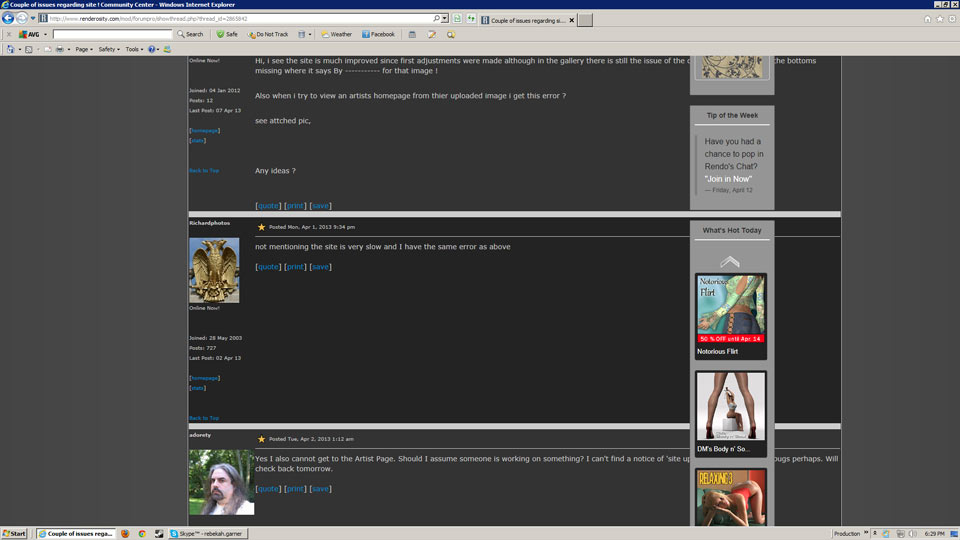Open the recent pages dropdown arrow
Viewport: 960px width, 540px height.
[33, 18]
